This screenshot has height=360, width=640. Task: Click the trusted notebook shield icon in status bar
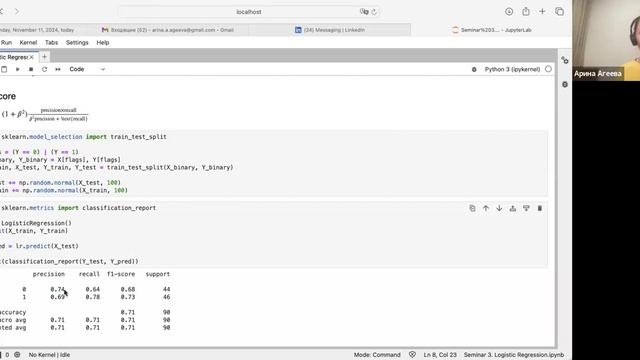point(412,355)
